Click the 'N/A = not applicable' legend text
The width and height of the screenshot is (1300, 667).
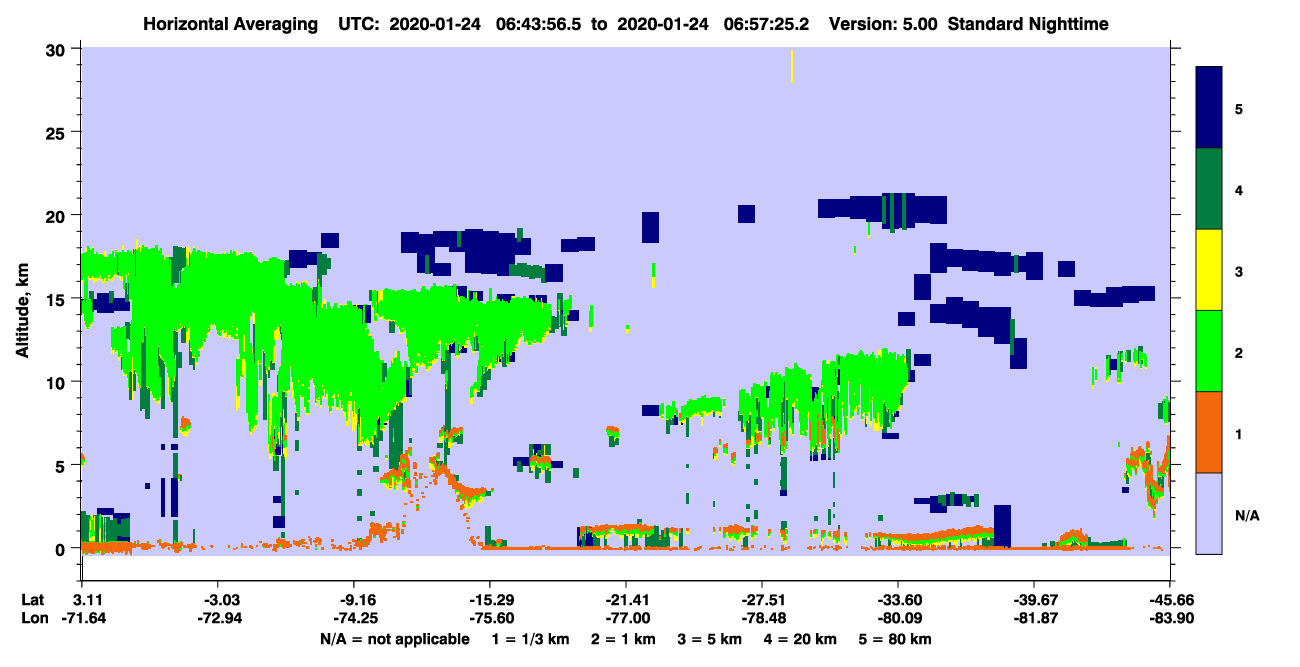(x=395, y=639)
